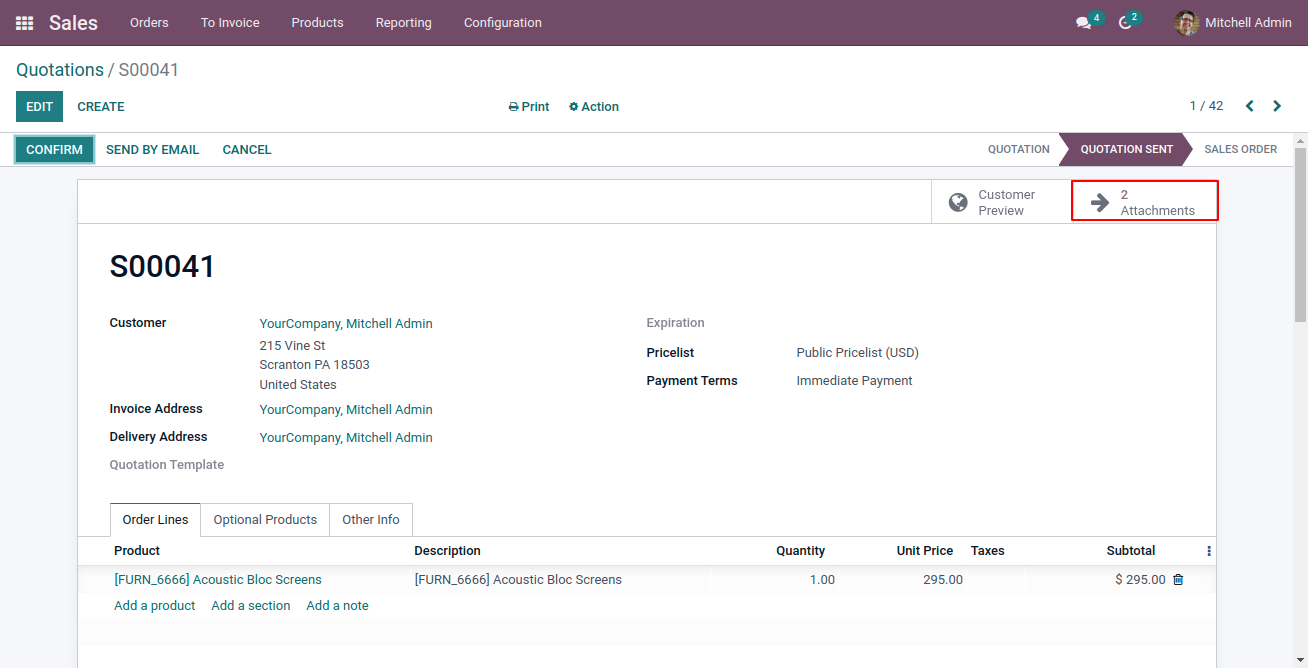Click the S00041 order title
Viewport: 1308px width, 668px height.
click(162, 267)
